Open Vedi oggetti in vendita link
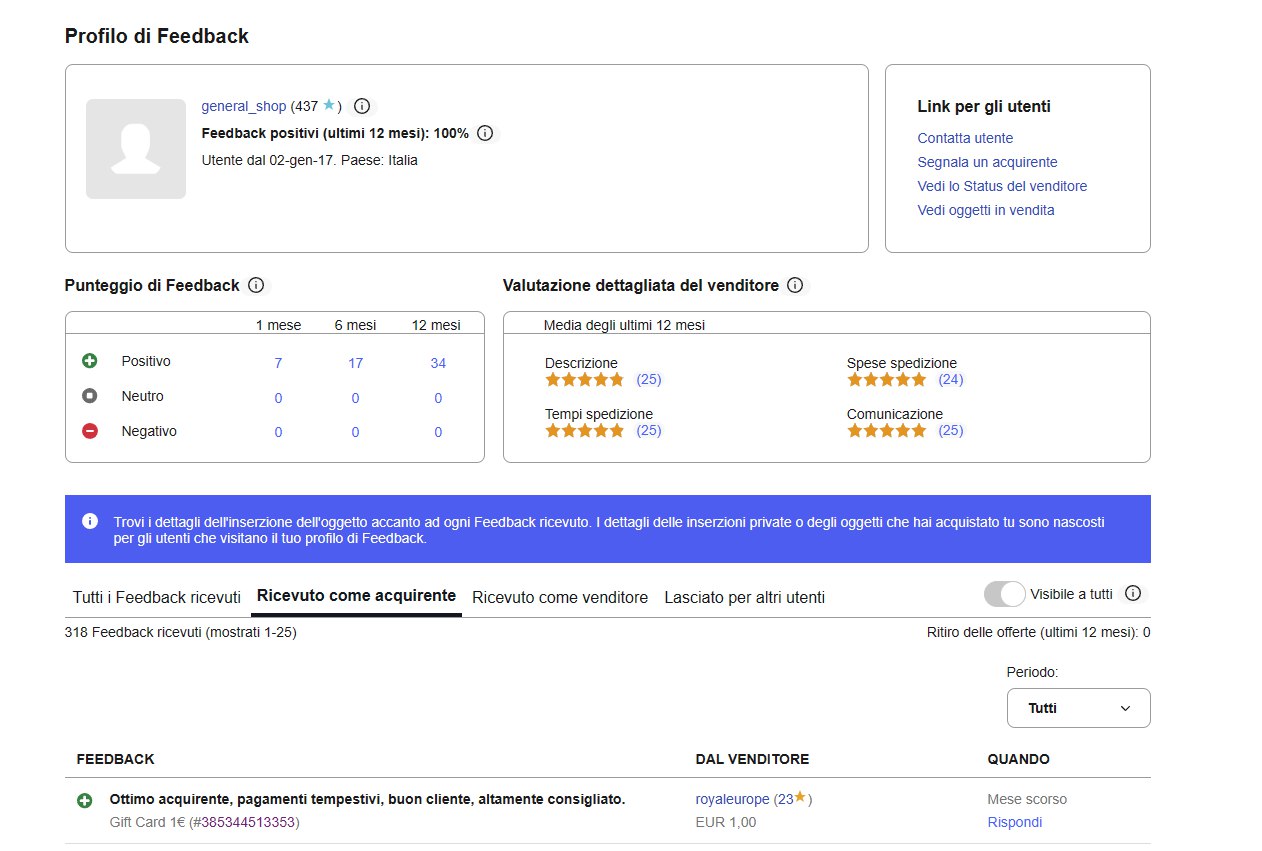Screen dimensions: 1262x851 pos(985,210)
